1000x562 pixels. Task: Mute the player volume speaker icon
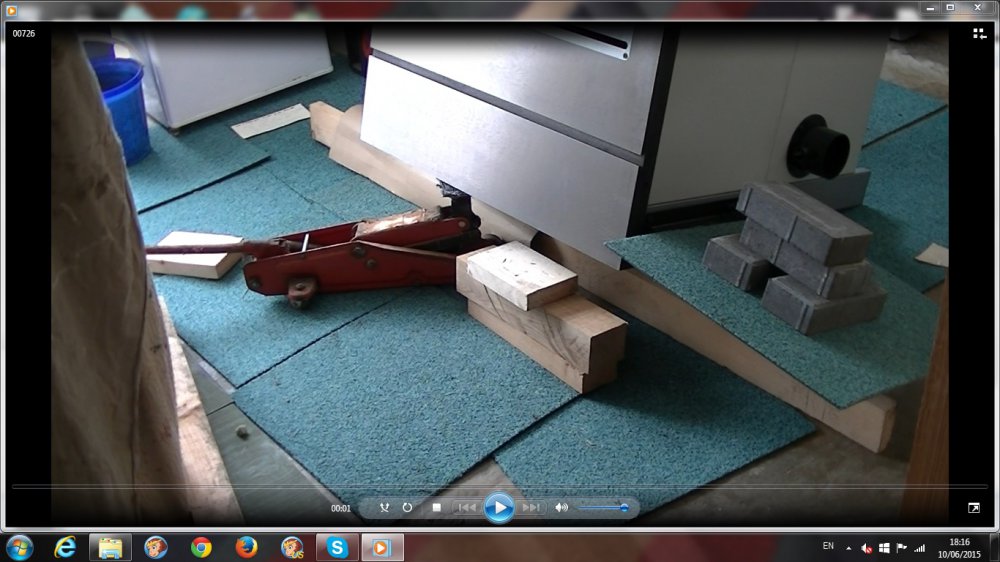tap(561, 508)
